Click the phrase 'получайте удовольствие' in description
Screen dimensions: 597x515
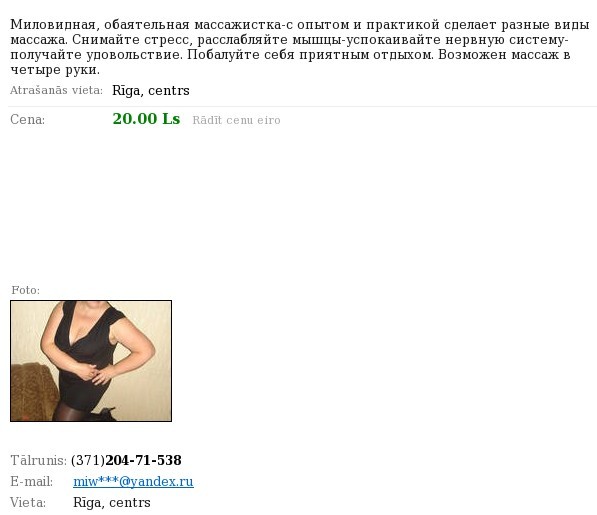pyautogui.click(x=97, y=55)
